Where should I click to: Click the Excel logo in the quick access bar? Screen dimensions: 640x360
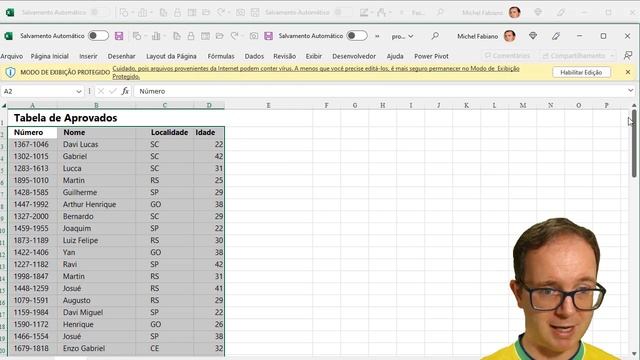pos(8,36)
